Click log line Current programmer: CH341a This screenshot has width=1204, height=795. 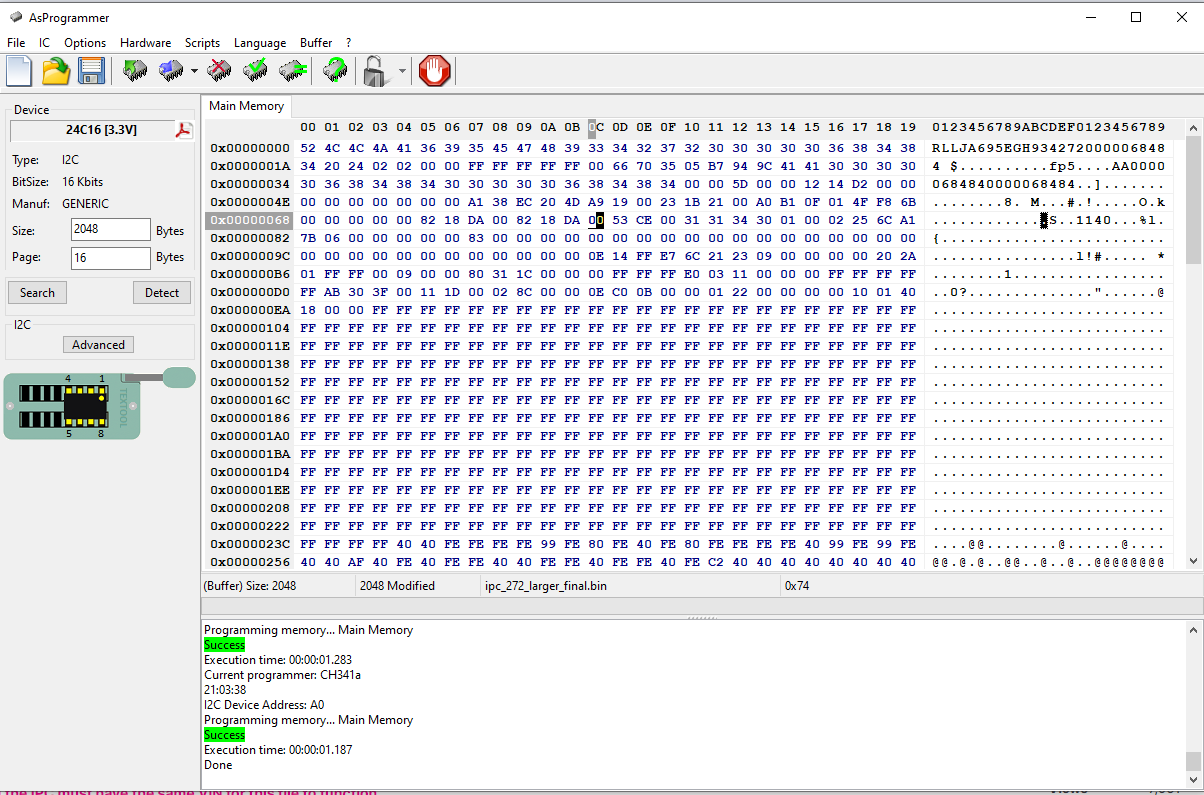[x=283, y=675]
